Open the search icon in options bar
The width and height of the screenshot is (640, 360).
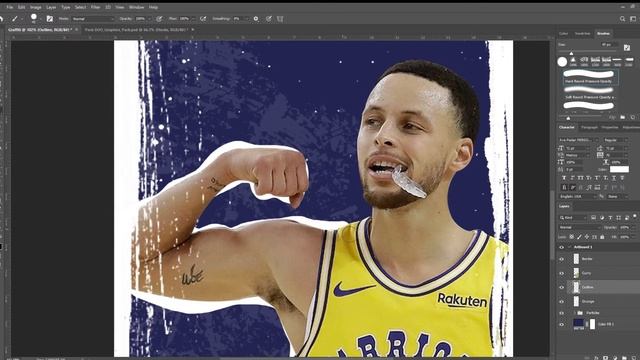click(622, 19)
